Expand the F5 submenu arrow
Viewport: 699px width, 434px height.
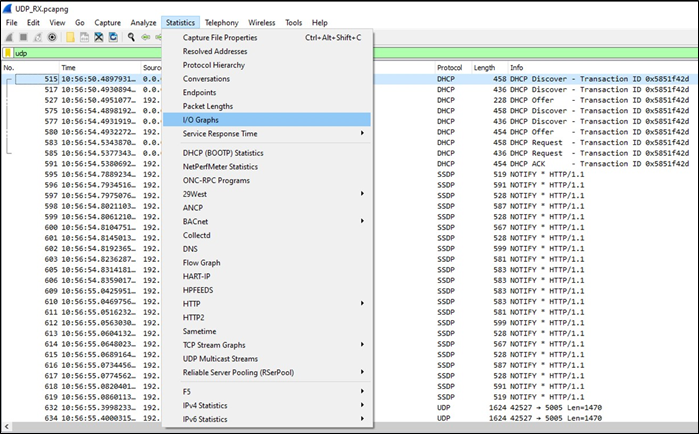click(362, 391)
